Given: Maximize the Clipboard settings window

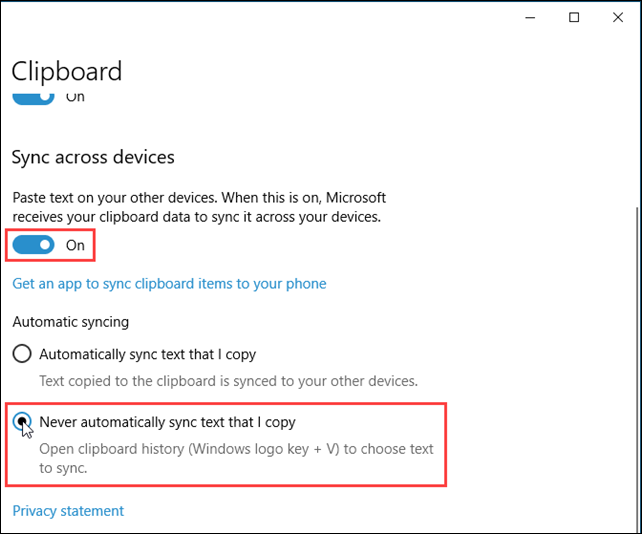Looking at the screenshot, I should (574, 17).
